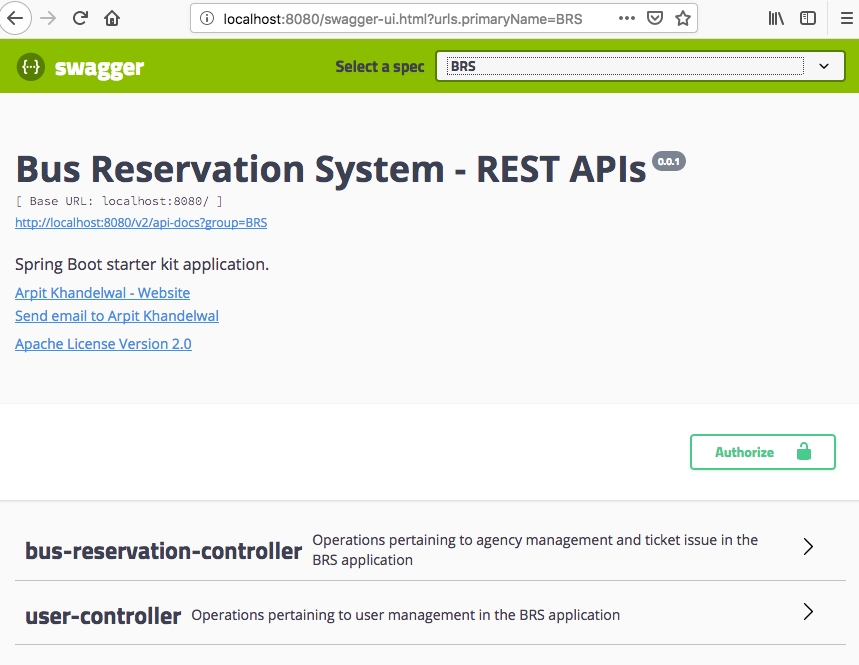This screenshot has width=859, height=665.
Task: Open the Library bookmarks icon
Action: [x=776, y=19]
